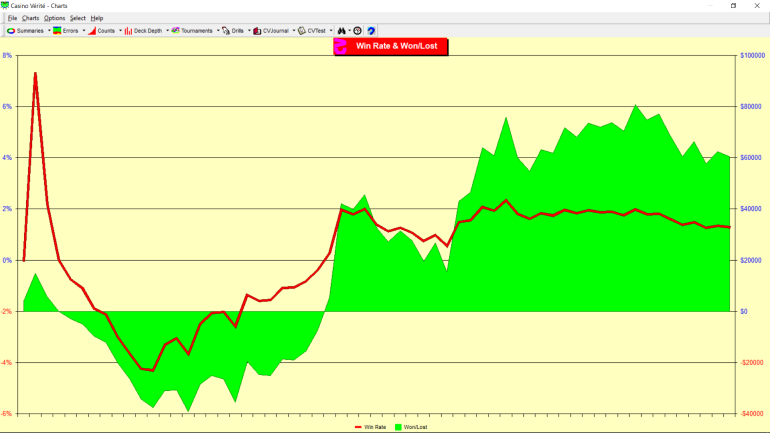Click the Summaries toolbar icon
The width and height of the screenshot is (770, 433).
[x=11, y=31]
